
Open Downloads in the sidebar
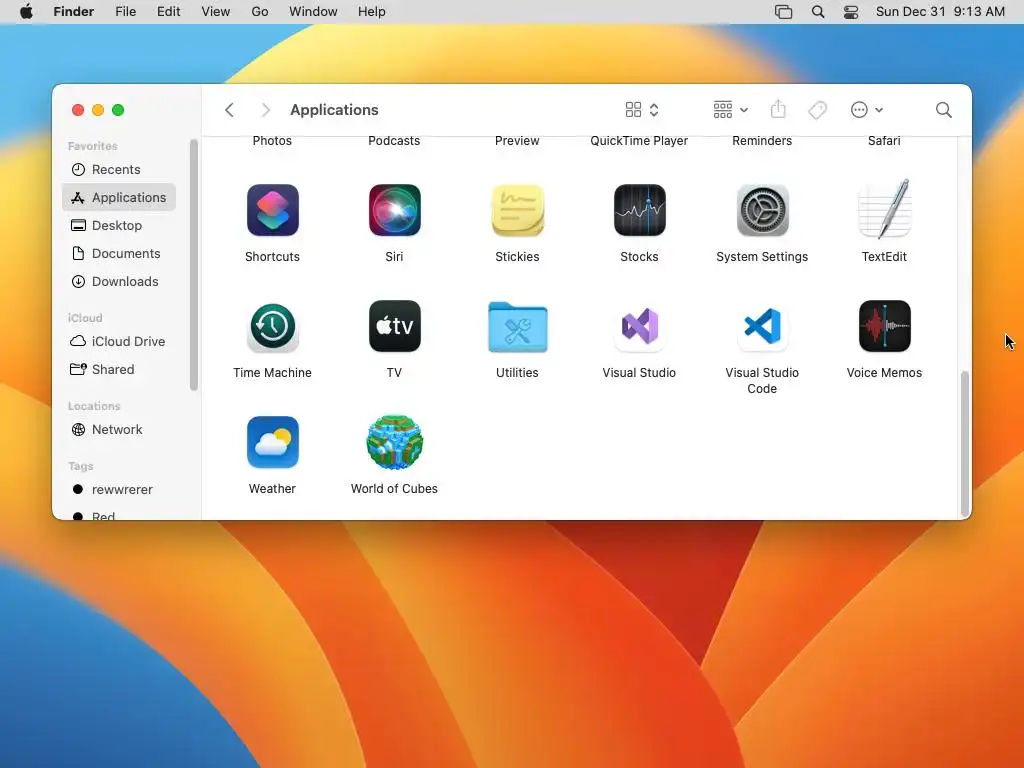click(x=119, y=281)
